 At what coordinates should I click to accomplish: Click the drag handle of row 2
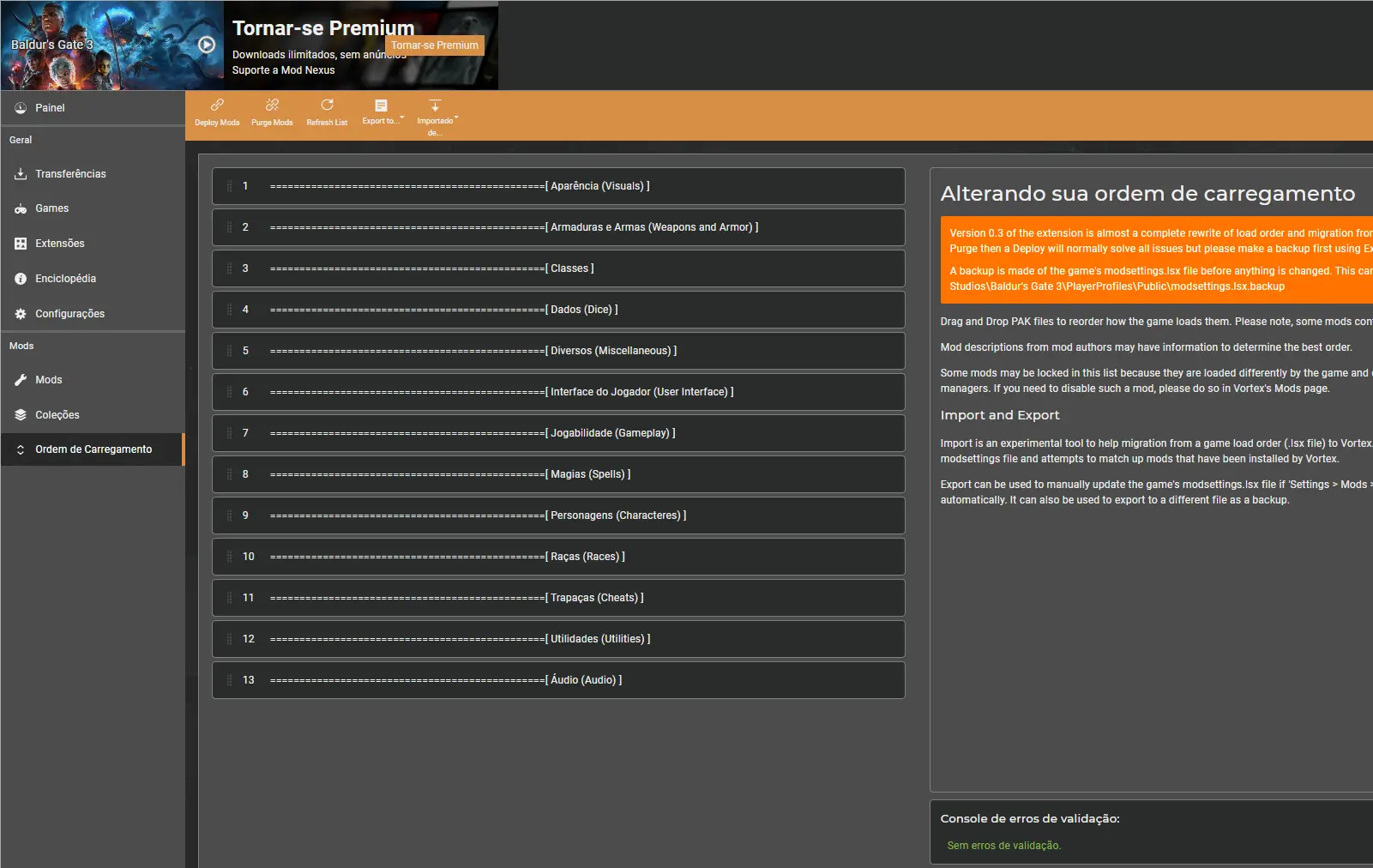pyautogui.click(x=229, y=227)
